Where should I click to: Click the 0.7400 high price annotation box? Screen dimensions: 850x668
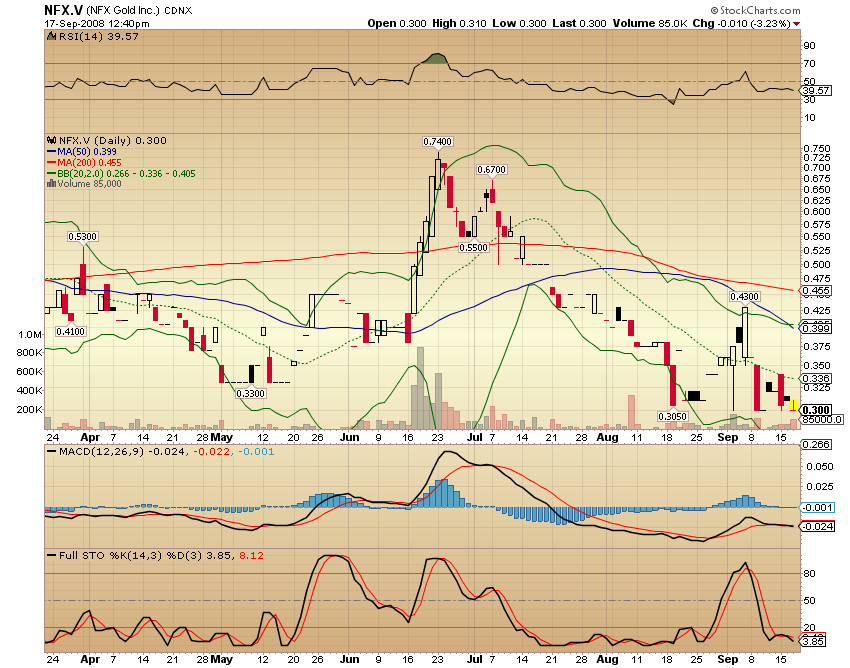(437, 142)
